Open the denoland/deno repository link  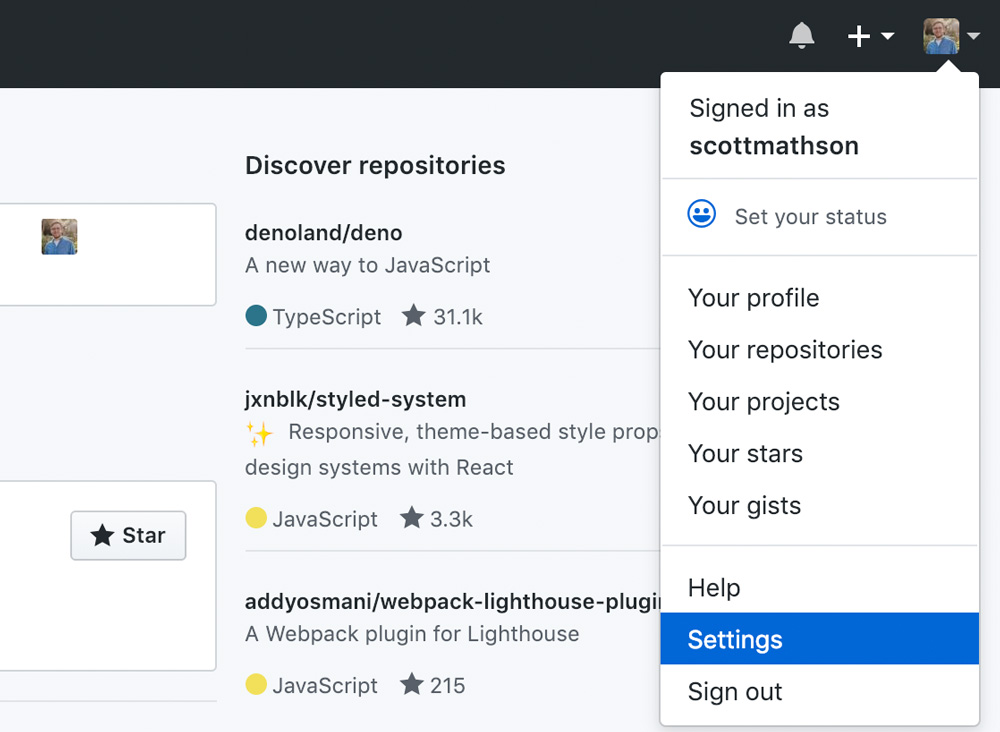click(x=323, y=233)
